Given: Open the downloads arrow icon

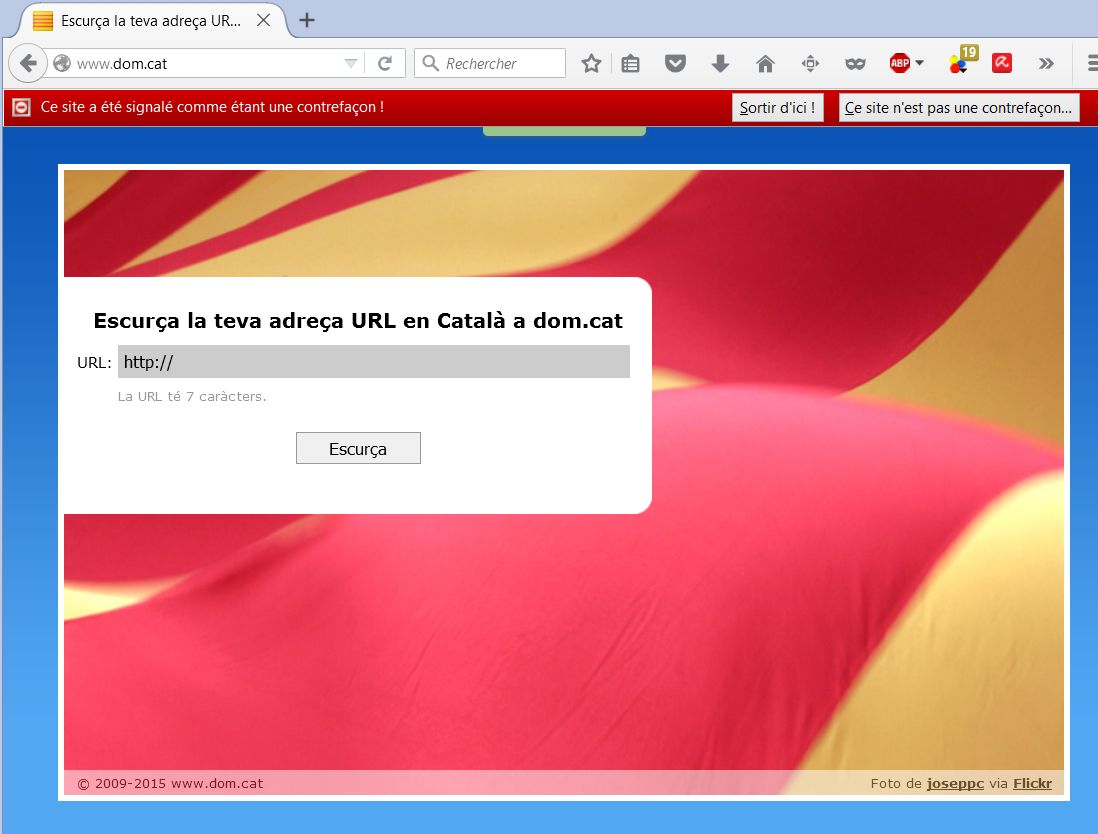Looking at the screenshot, I should coord(720,64).
